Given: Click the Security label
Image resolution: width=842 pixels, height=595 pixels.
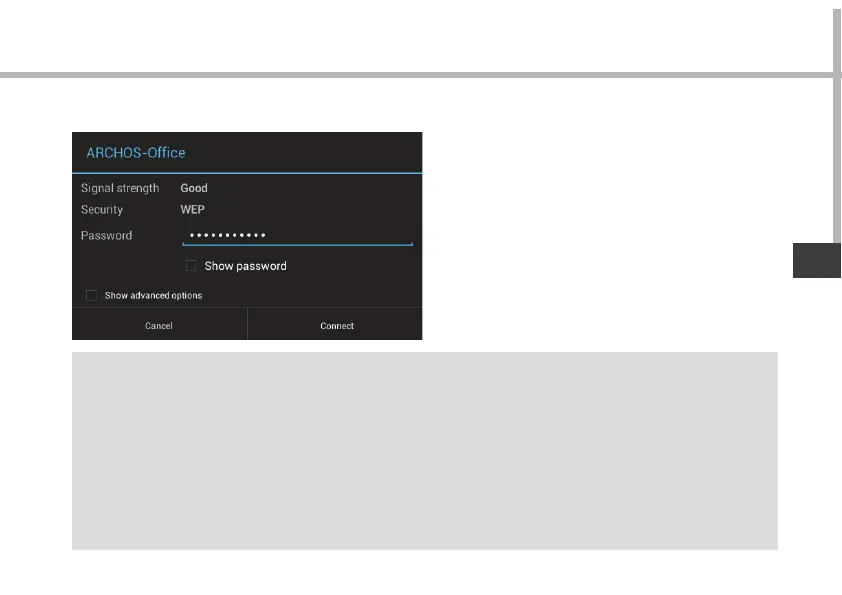Looking at the screenshot, I should point(102,209).
